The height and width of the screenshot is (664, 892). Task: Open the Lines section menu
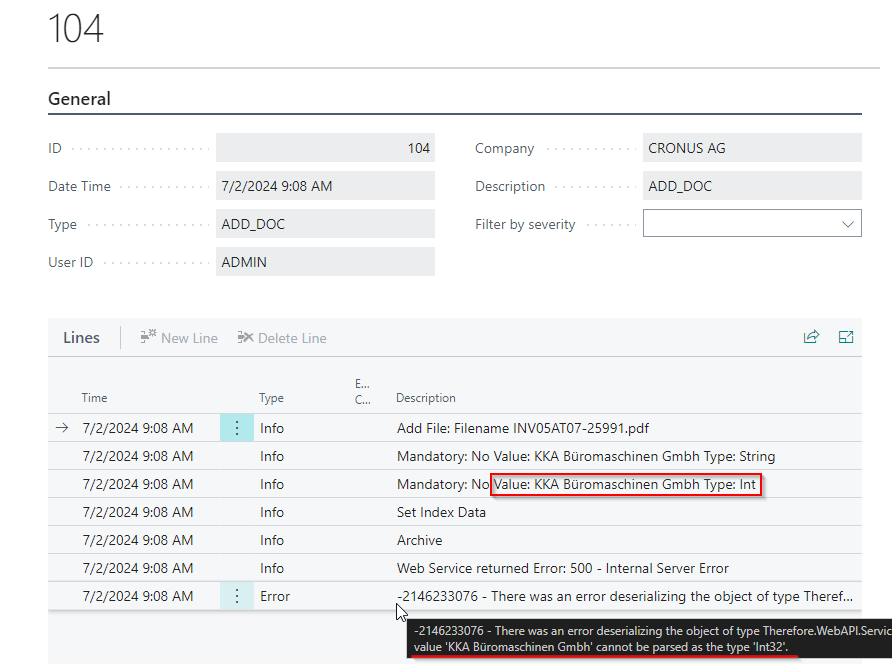click(x=81, y=338)
